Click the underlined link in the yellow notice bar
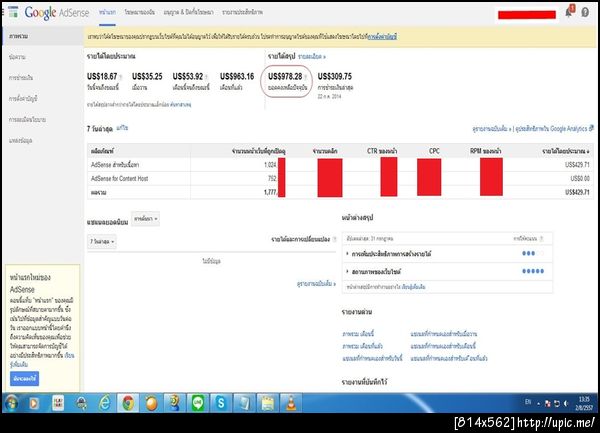This screenshot has width=600, height=433. (382, 37)
